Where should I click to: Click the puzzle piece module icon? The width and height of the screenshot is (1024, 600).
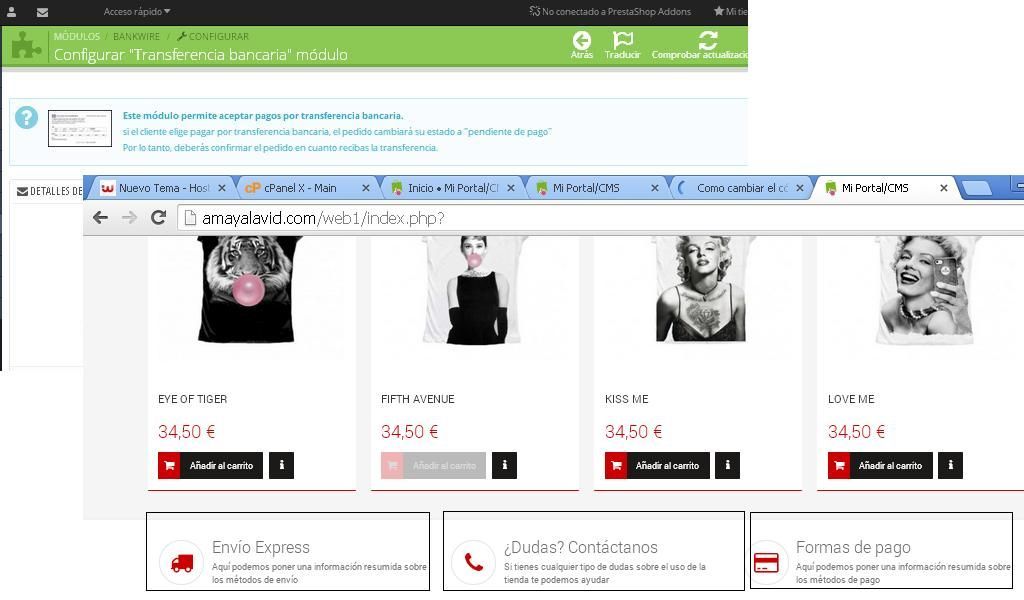coord(26,46)
